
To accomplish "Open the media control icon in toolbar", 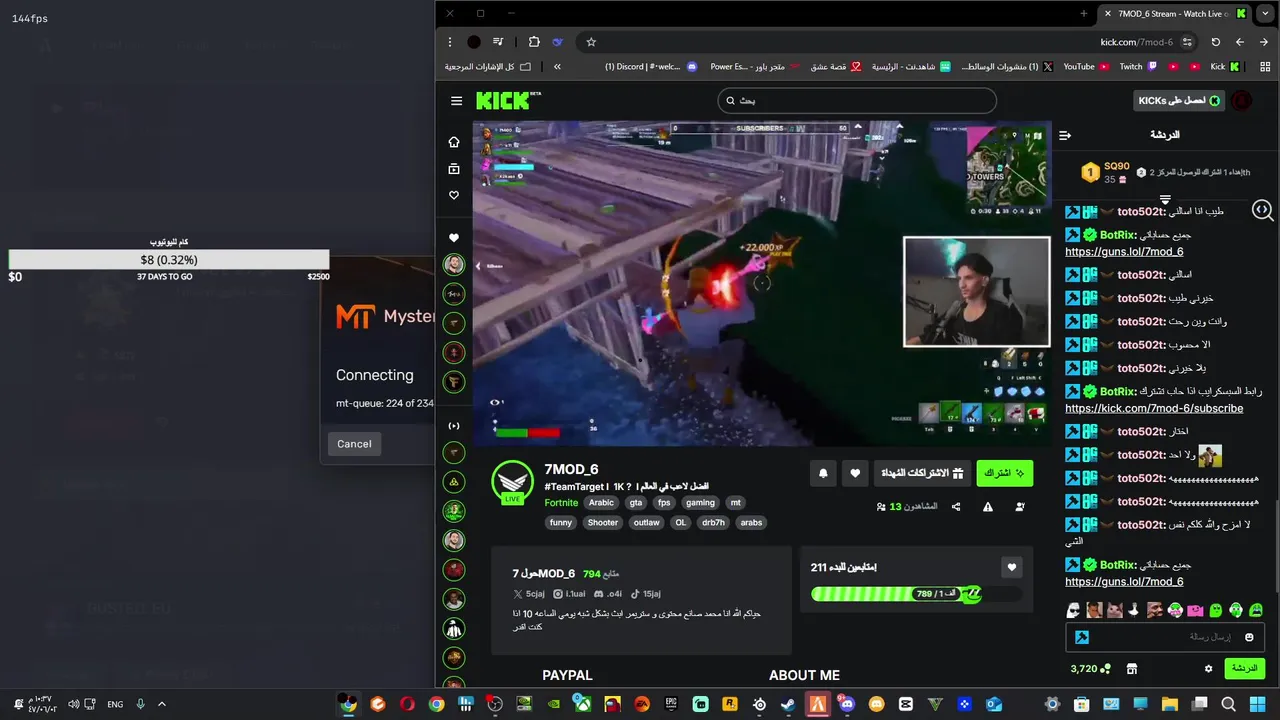I will [498, 42].
